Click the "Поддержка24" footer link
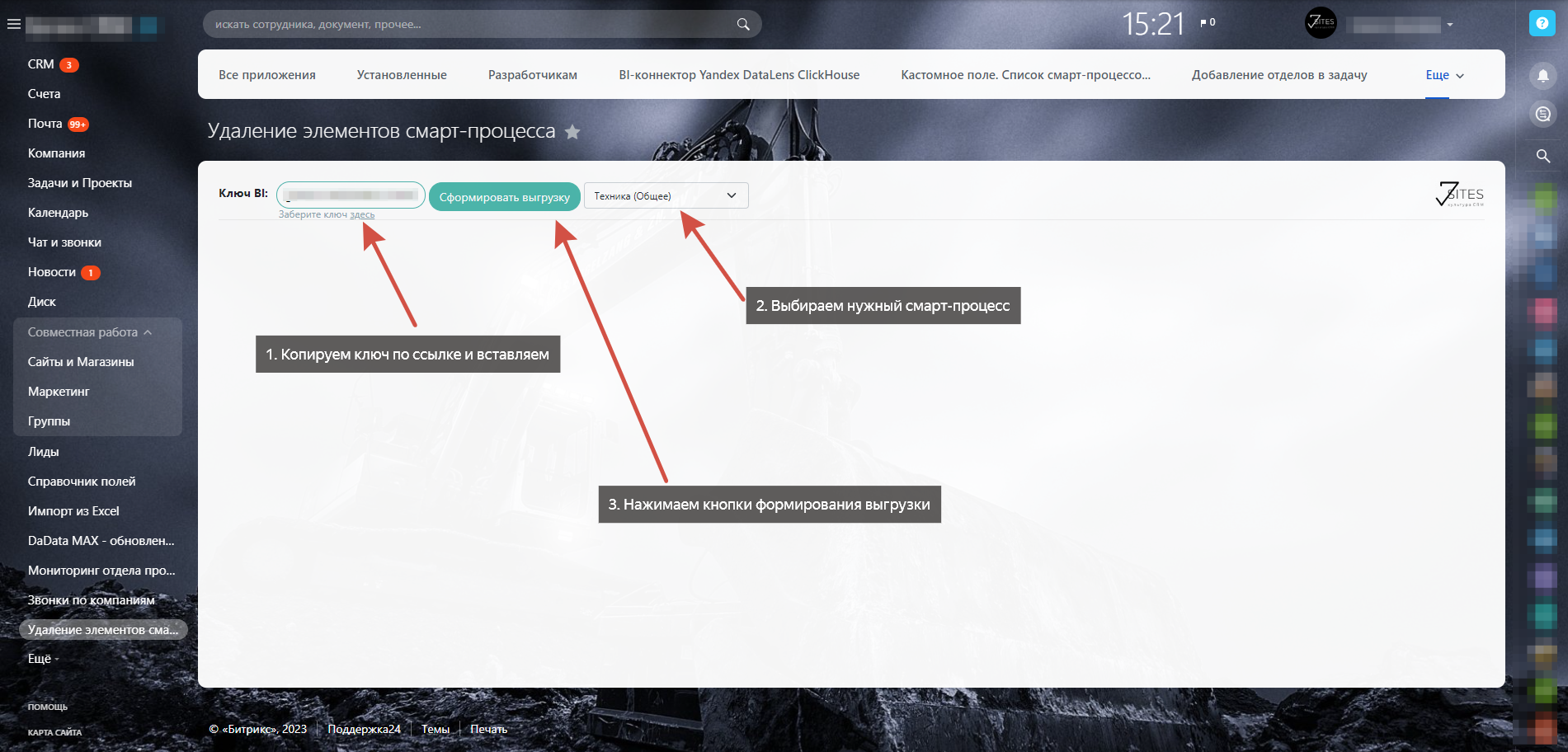Viewport: 1568px width, 752px height. click(x=364, y=729)
